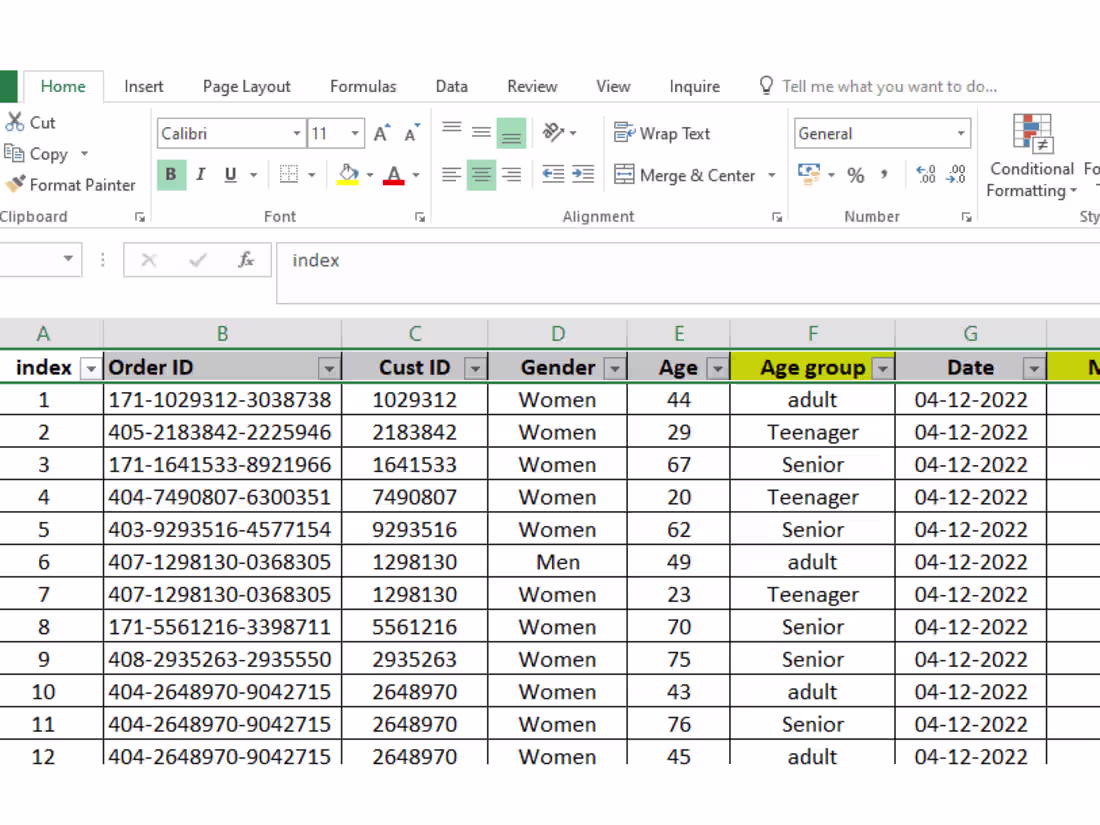Image resolution: width=1100 pixels, height=825 pixels.
Task: Toggle Bold formatting
Action: 171,174
